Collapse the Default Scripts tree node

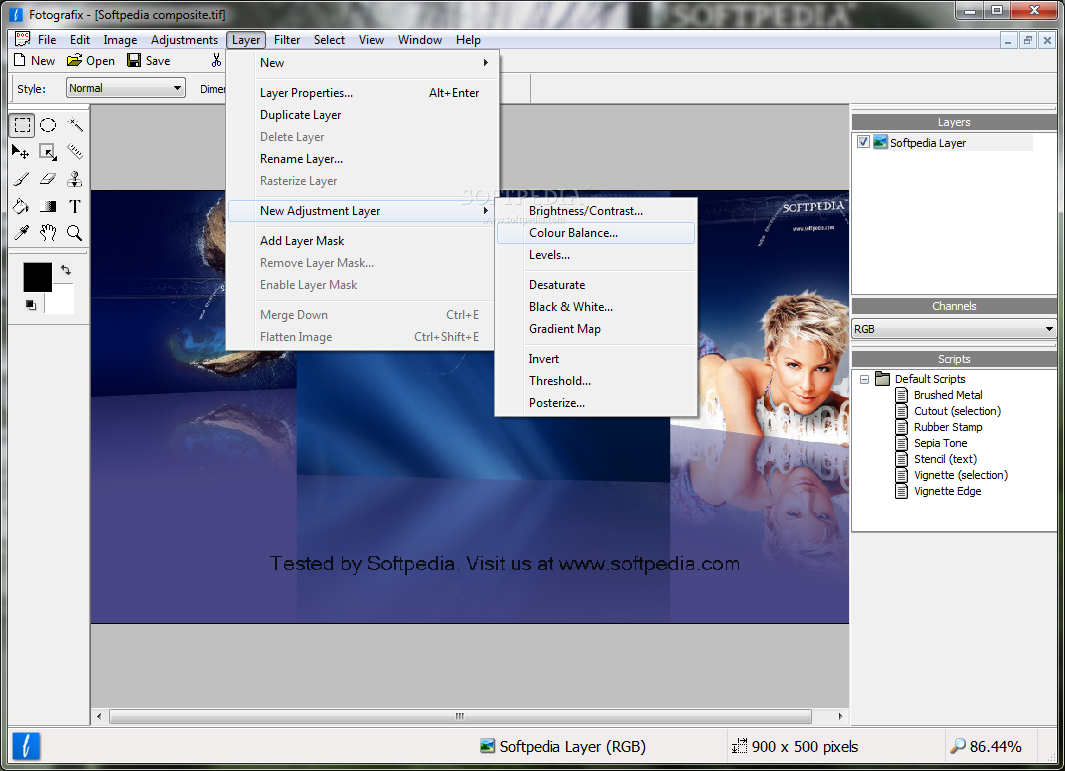(864, 379)
